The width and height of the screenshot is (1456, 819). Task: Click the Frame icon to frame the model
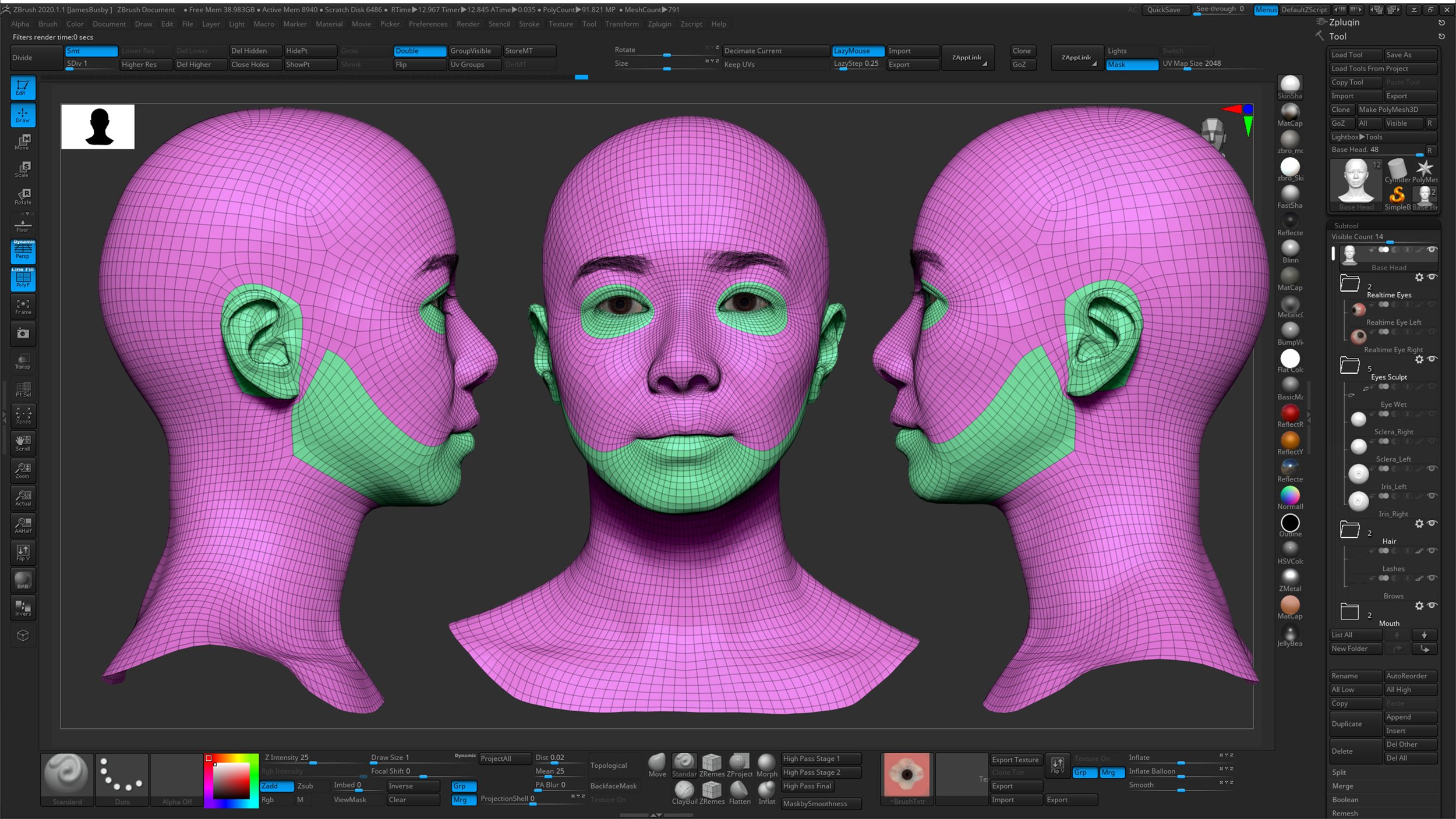23,306
